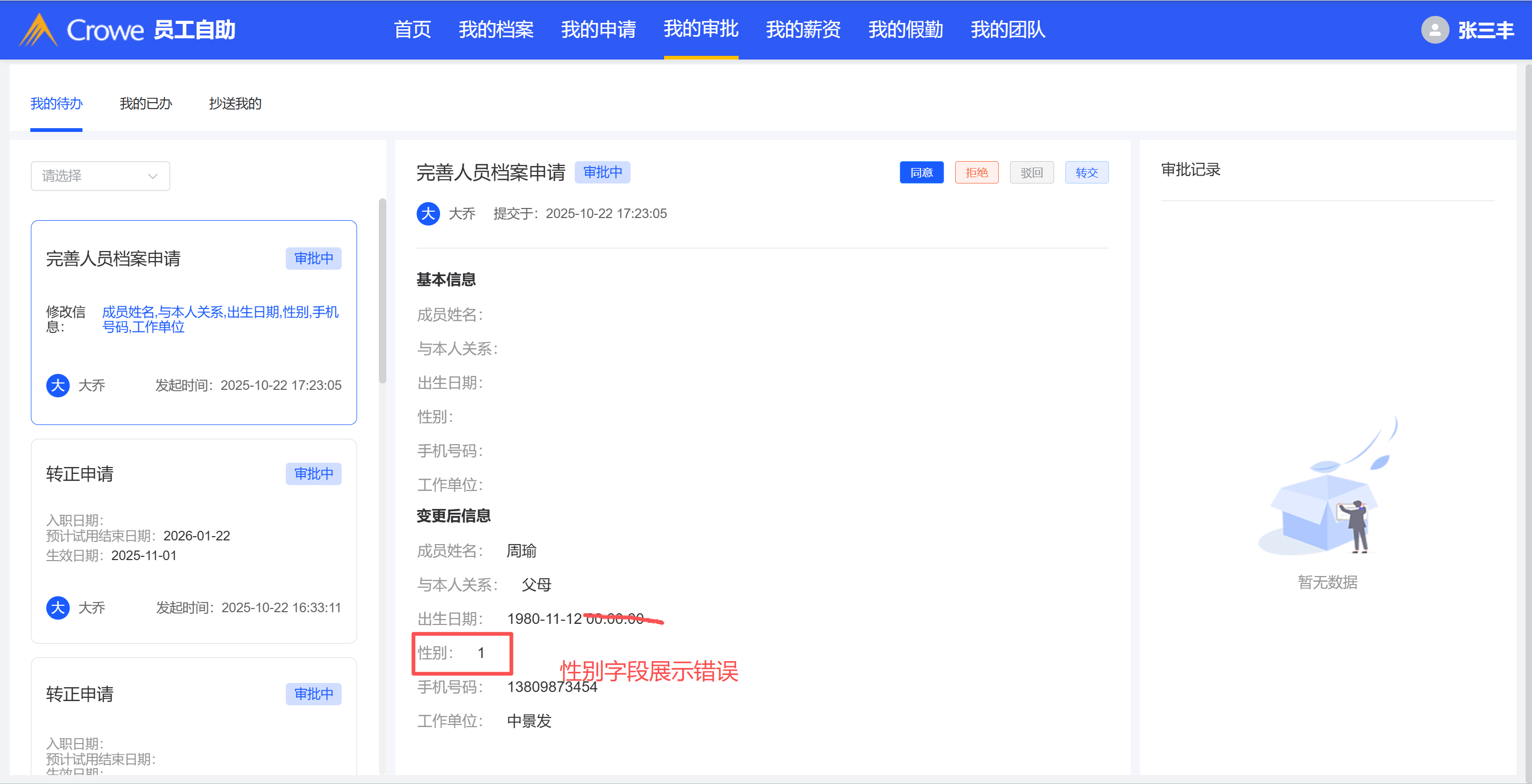Open 我的薪资 in the top navigation
The image size is (1532, 784).
click(x=803, y=30)
